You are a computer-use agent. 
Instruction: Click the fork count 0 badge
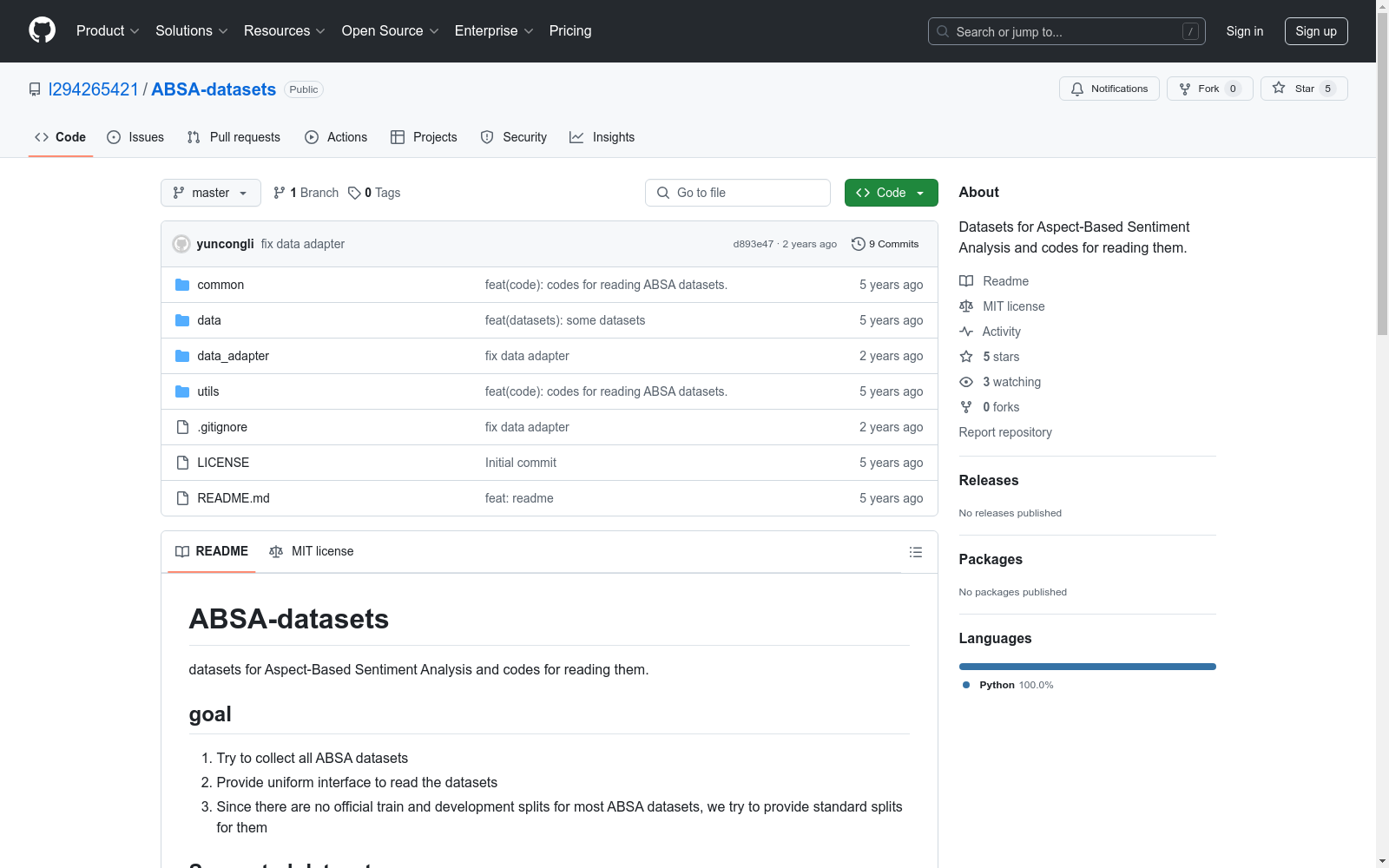coord(1233,89)
